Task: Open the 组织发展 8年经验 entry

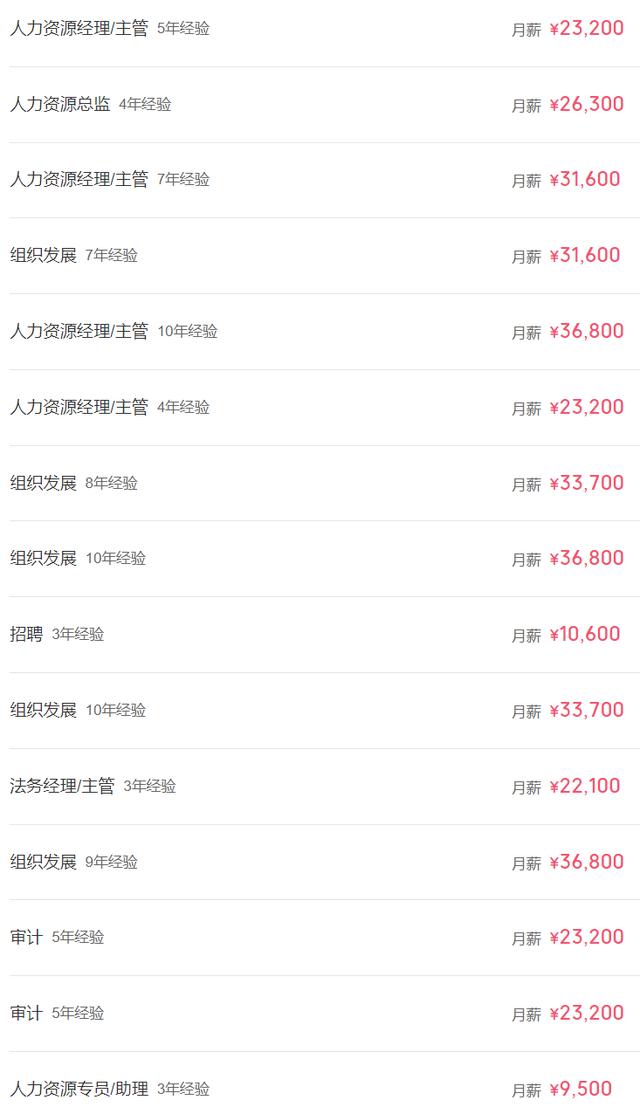Action: click(x=43, y=483)
